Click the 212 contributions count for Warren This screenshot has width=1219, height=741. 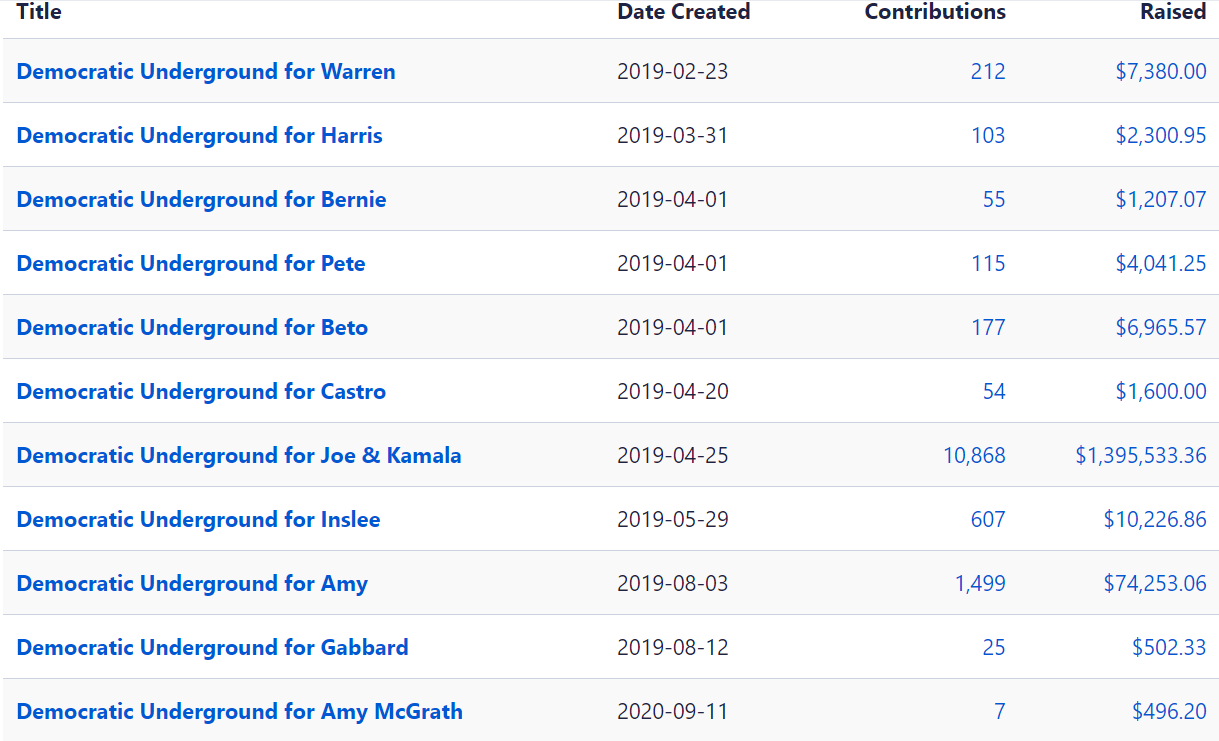click(x=987, y=72)
